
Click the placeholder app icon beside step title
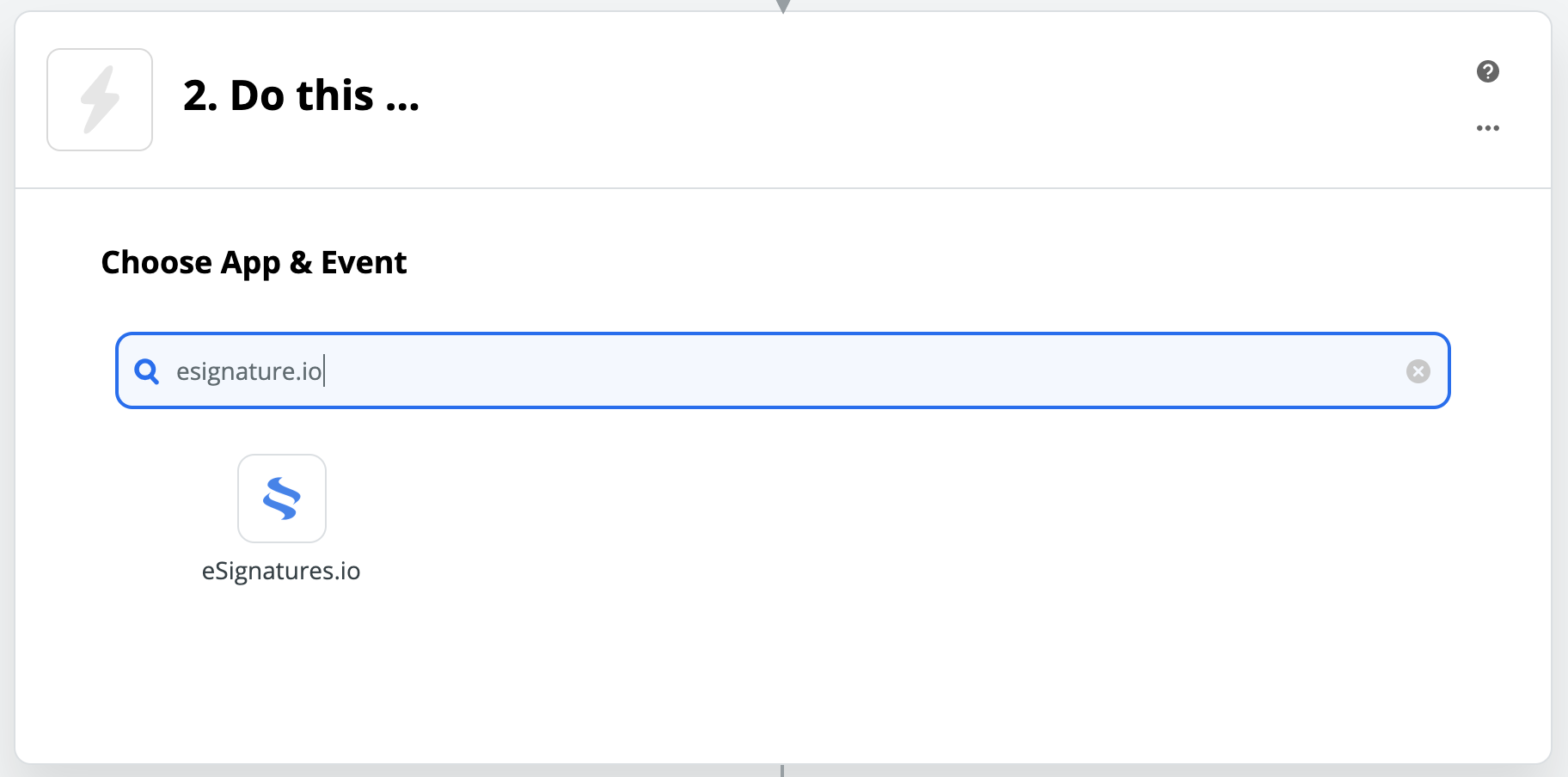[100, 99]
